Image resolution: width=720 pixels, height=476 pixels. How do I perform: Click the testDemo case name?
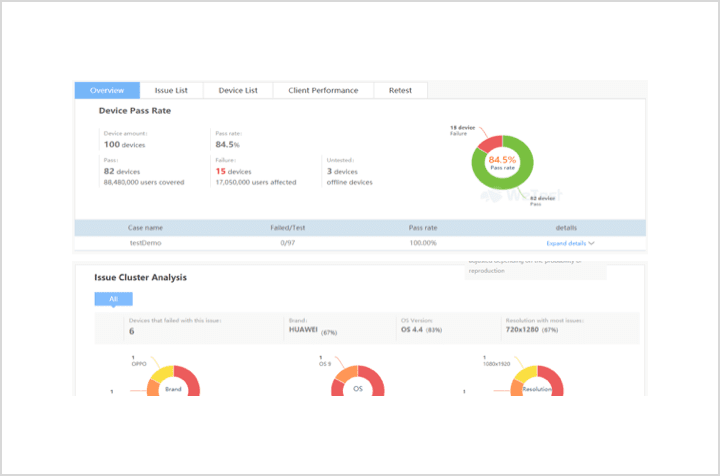(x=145, y=243)
